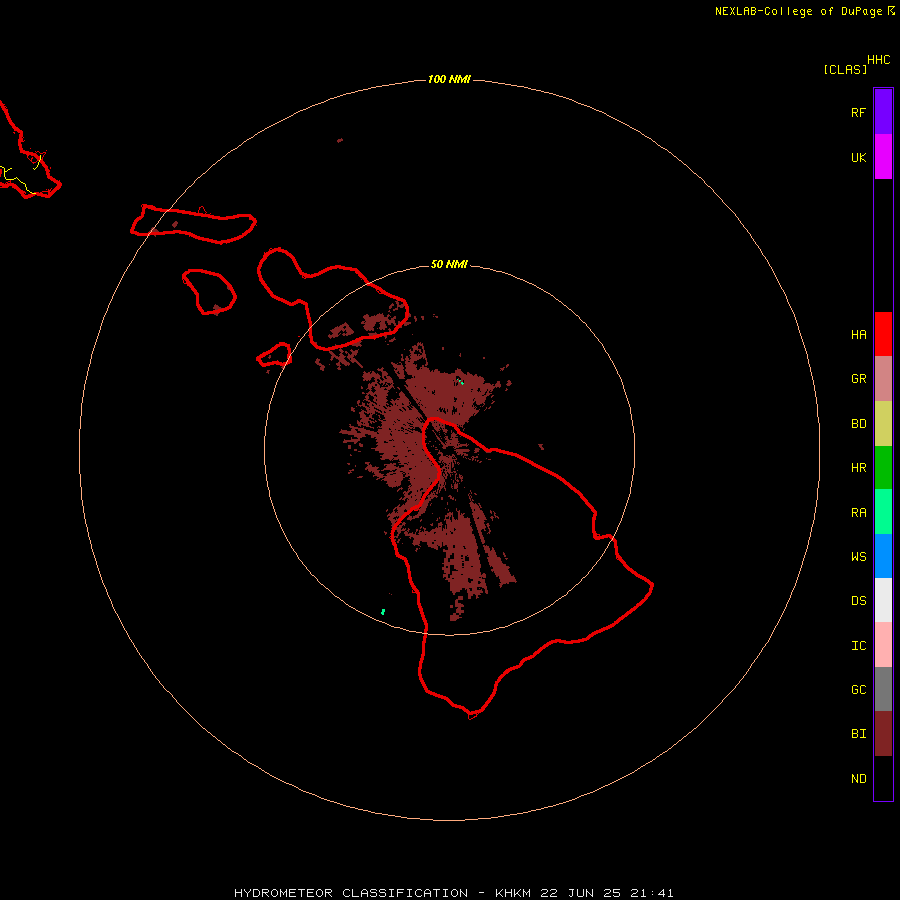Select the GR legend color block
900x900 pixels.
[883, 379]
